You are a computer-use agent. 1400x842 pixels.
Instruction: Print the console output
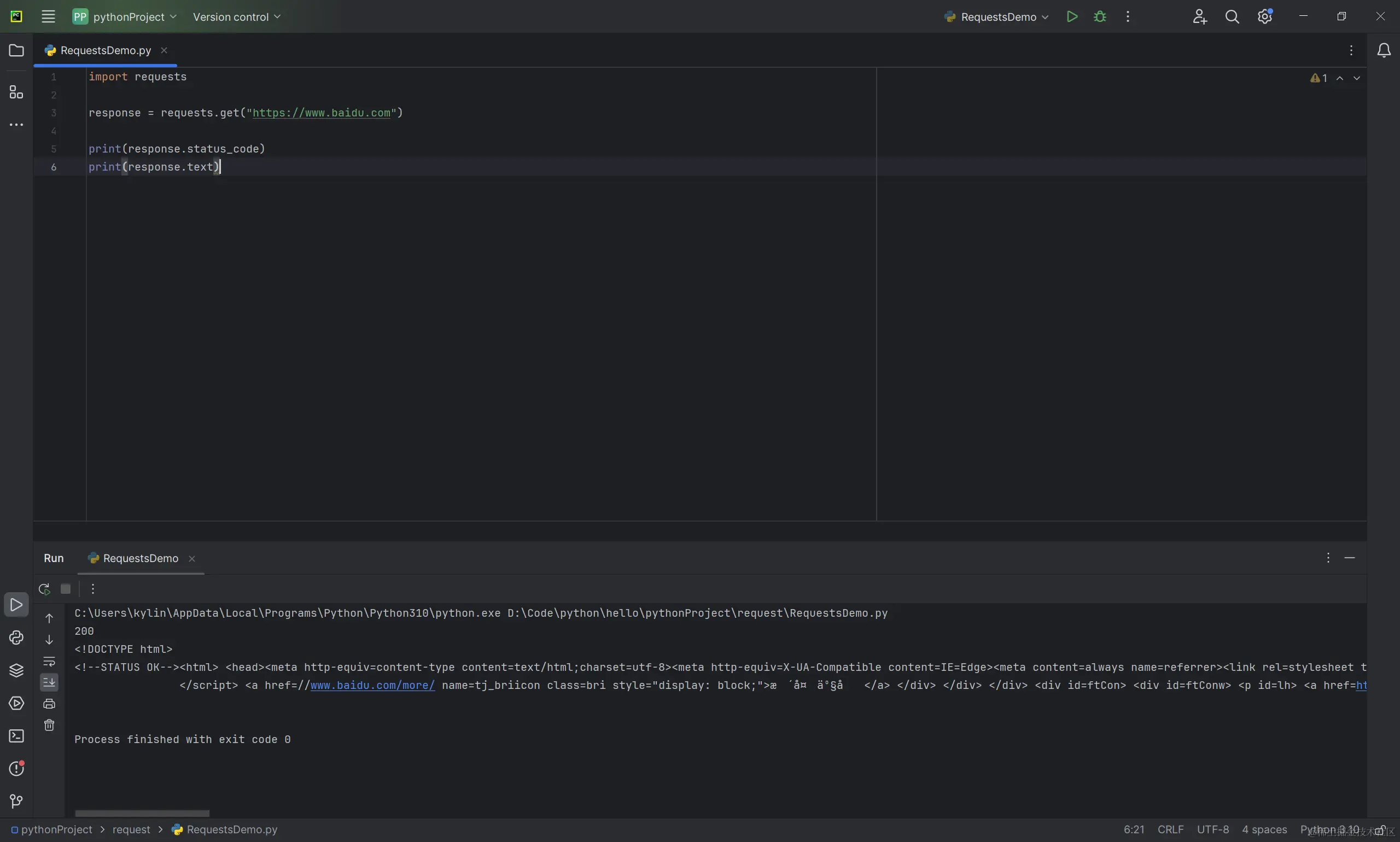49,704
